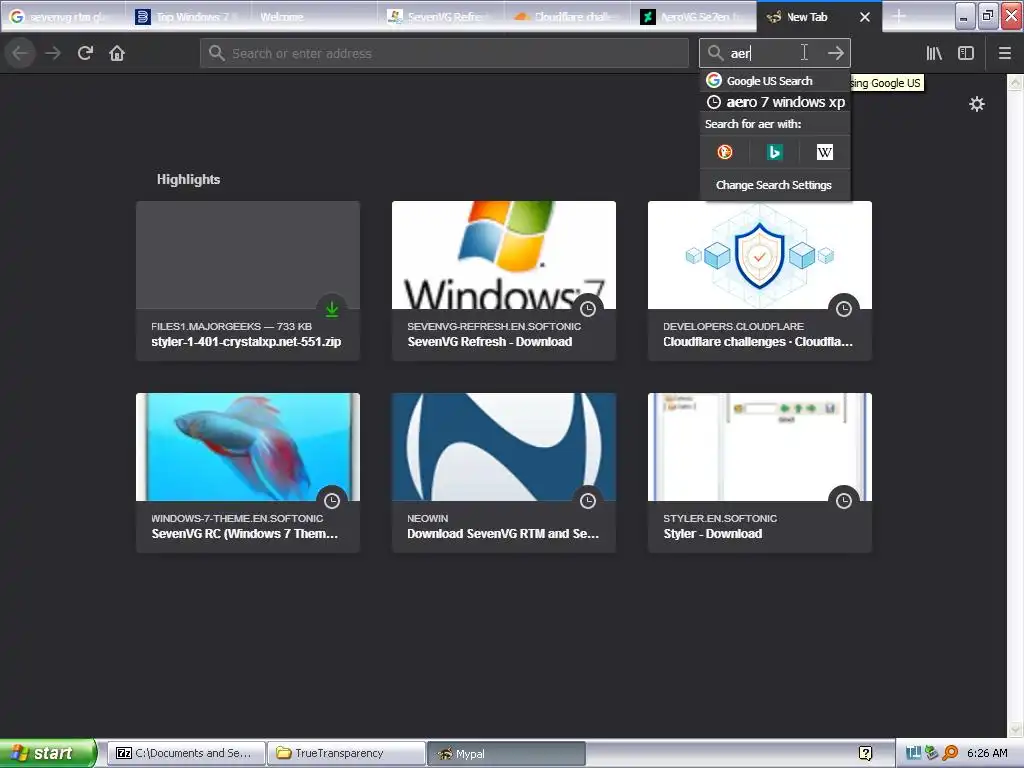Viewport: 1024px width, 768px height.
Task: Click history clock badge on Styler card
Action: [844, 501]
